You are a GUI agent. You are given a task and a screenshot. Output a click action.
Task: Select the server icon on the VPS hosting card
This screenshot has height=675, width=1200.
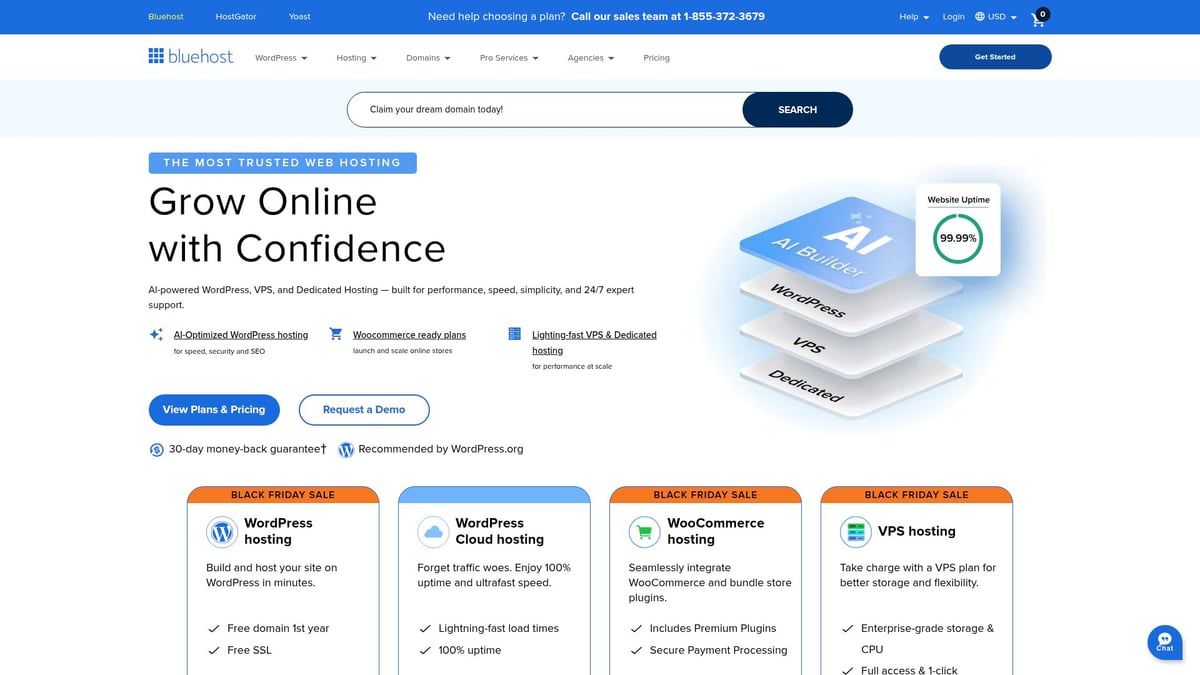click(x=855, y=531)
